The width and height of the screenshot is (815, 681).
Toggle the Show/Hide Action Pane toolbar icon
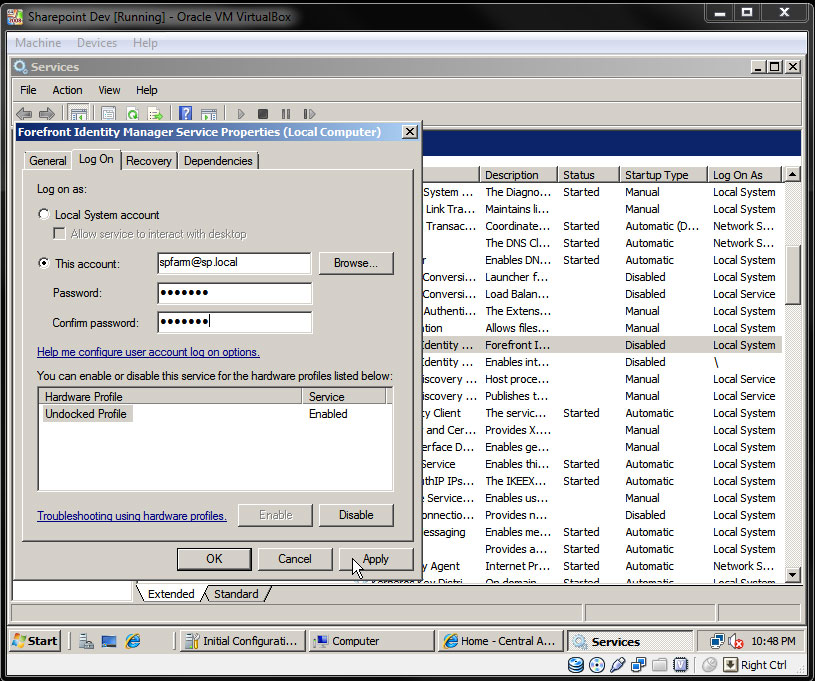(x=209, y=113)
